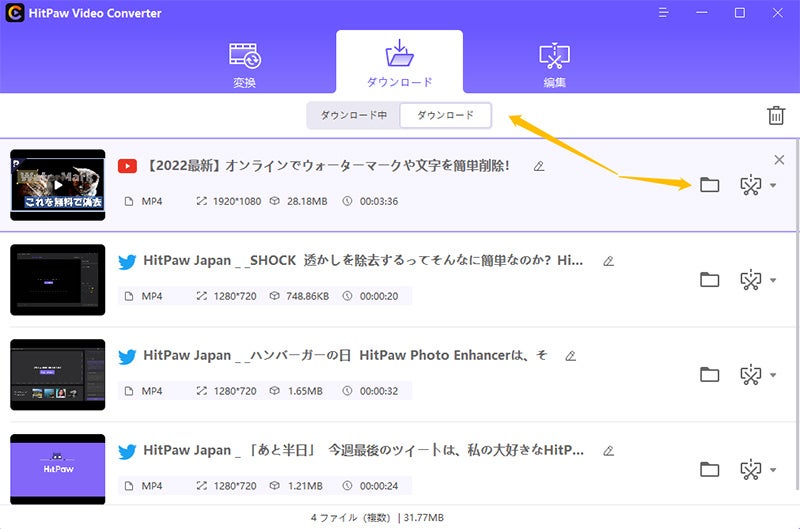Open folder for the SHOCK tweet video
The height and width of the screenshot is (529, 800).
709,280
